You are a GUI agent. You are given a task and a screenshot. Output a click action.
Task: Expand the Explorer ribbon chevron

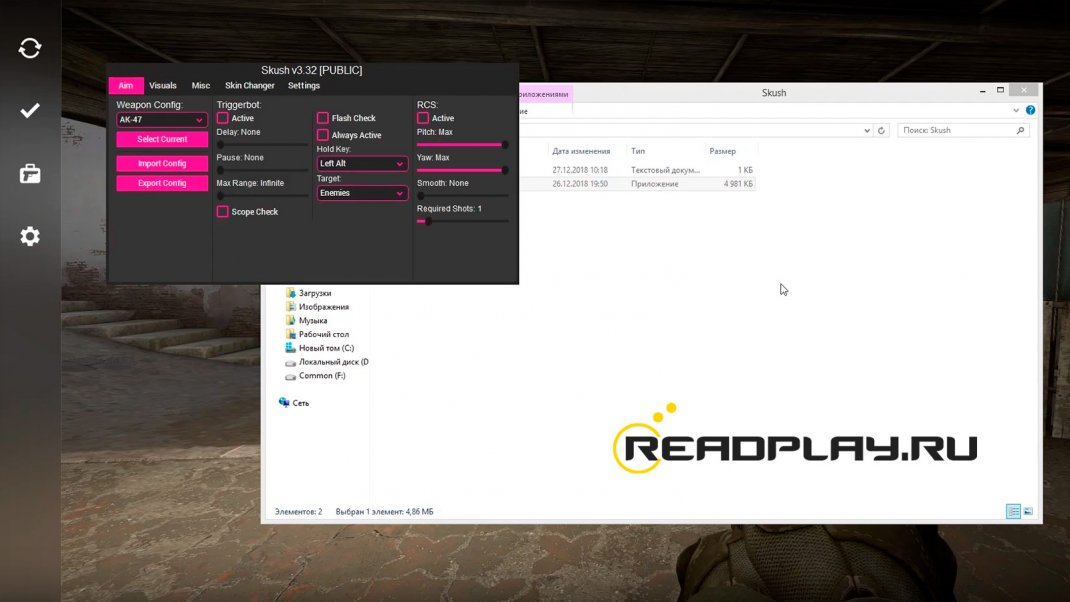point(1016,110)
